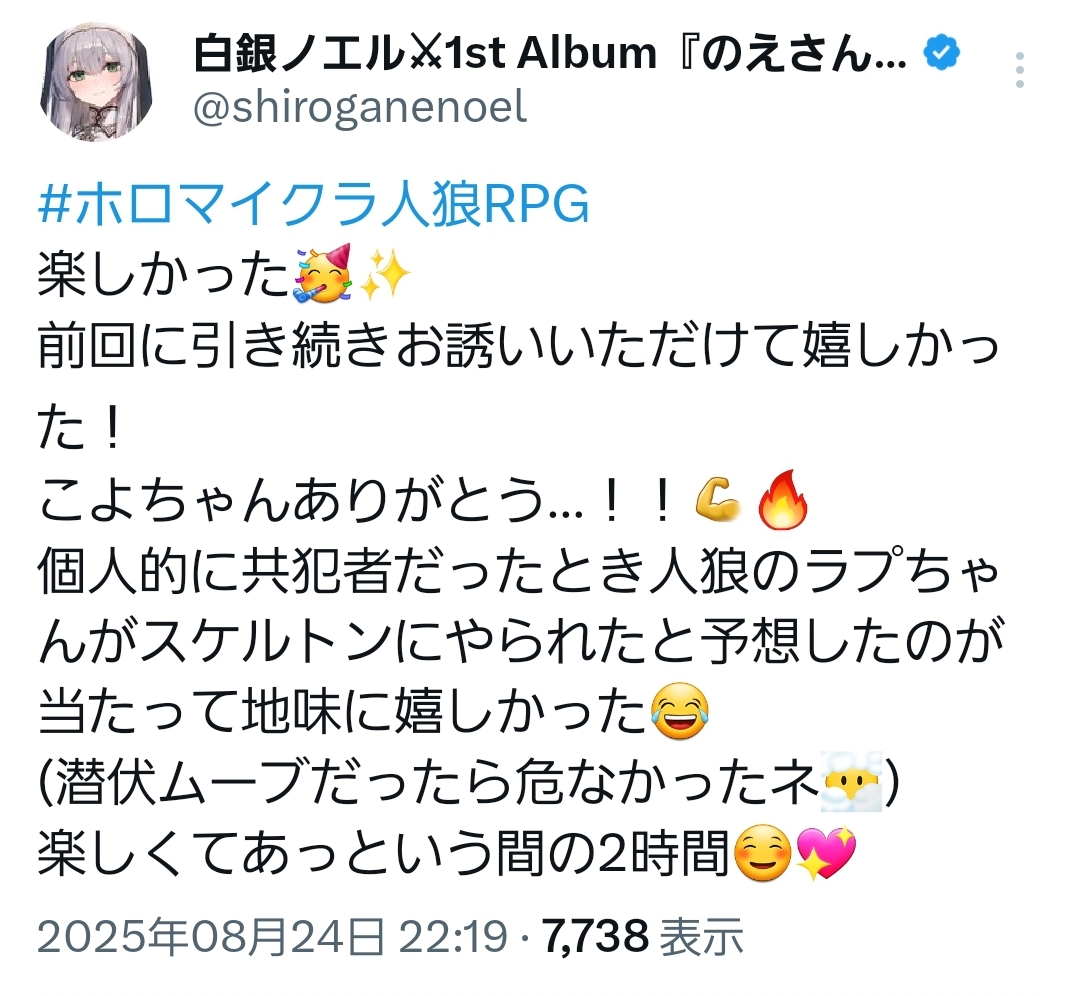The height and width of the screenshot is (996, 1080).
Task: Click the smiling blushing face emoji
Action: pos(763,854)
